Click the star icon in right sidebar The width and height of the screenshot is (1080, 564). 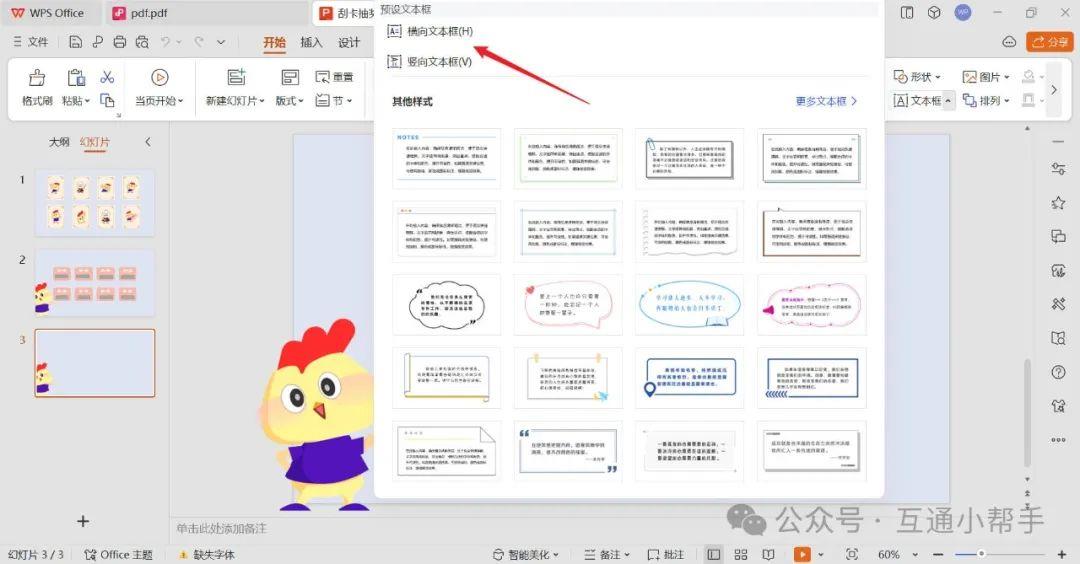(1058, 202)
